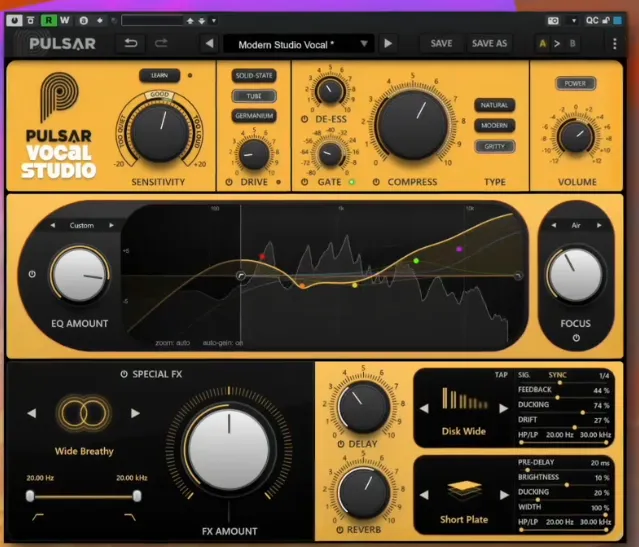Select the SOLID-STATE drive mode
The height and width of the screenshot is (547, 639).
[254, 75]
